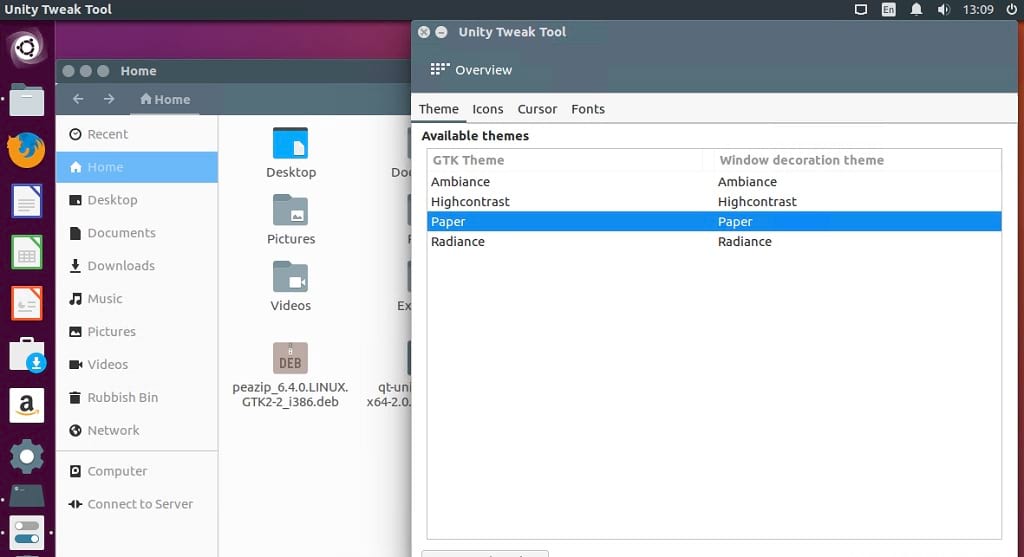Open Music in Files sidebar
The height and width of the screenshot is (557, 1024).
(x=137, y=298)
